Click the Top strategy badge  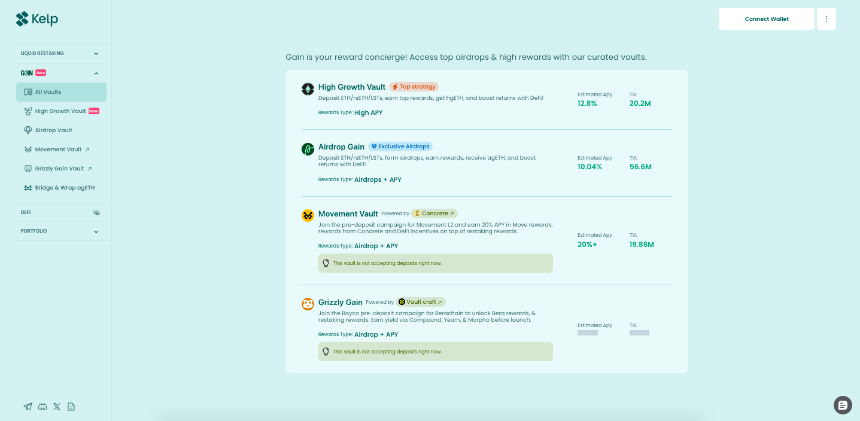pos(414,87)
